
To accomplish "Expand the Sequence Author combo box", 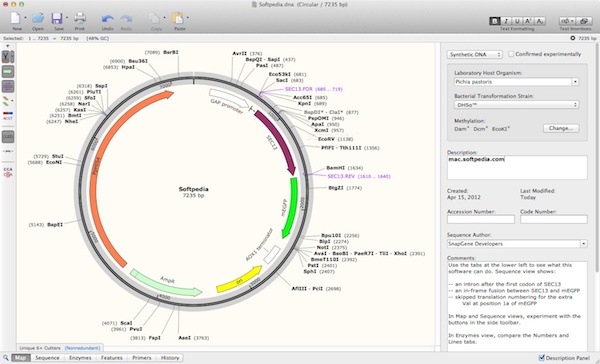I will pyautogui.click(x=584, y=244).
